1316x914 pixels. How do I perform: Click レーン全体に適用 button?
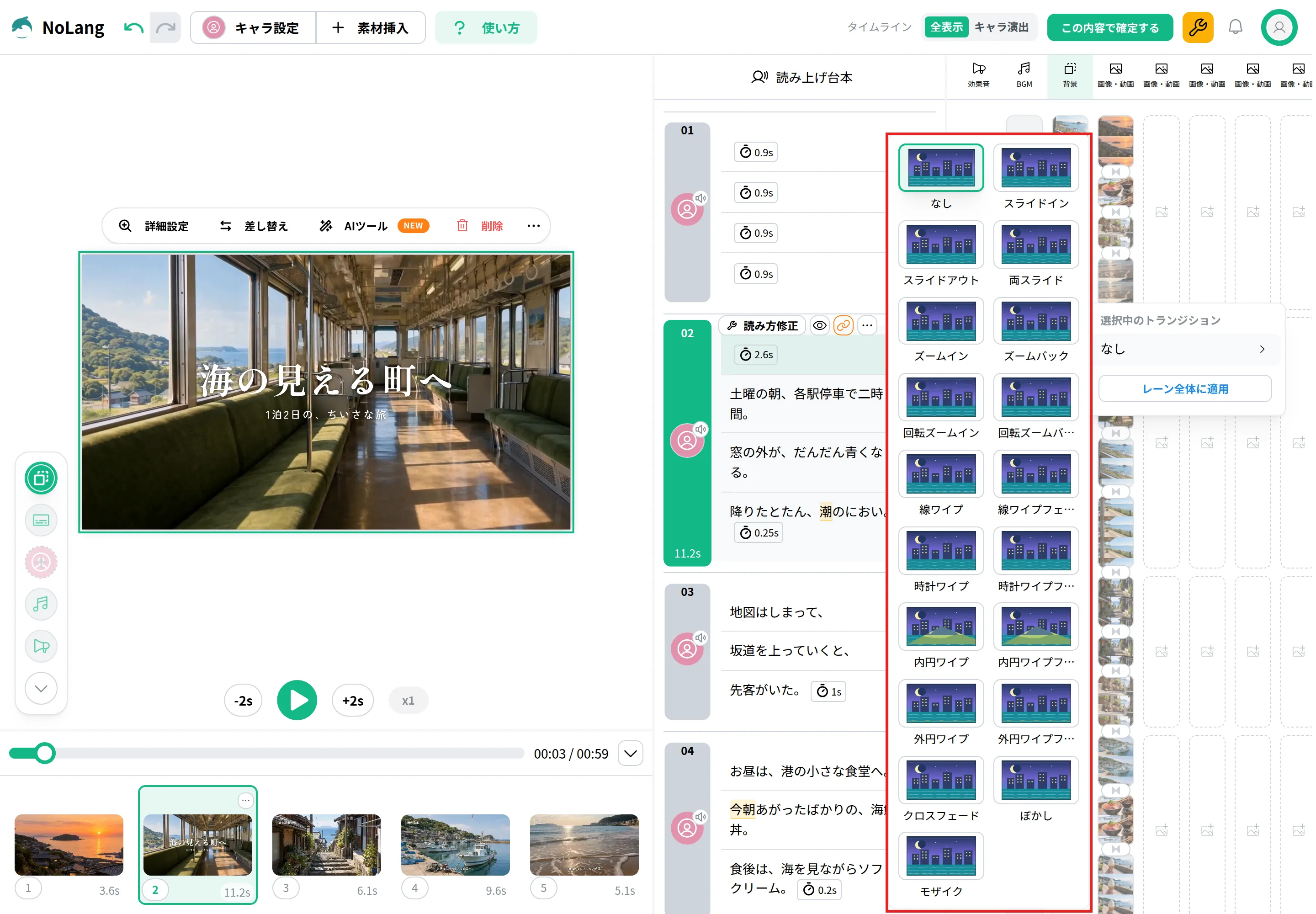coord(1184,389)
